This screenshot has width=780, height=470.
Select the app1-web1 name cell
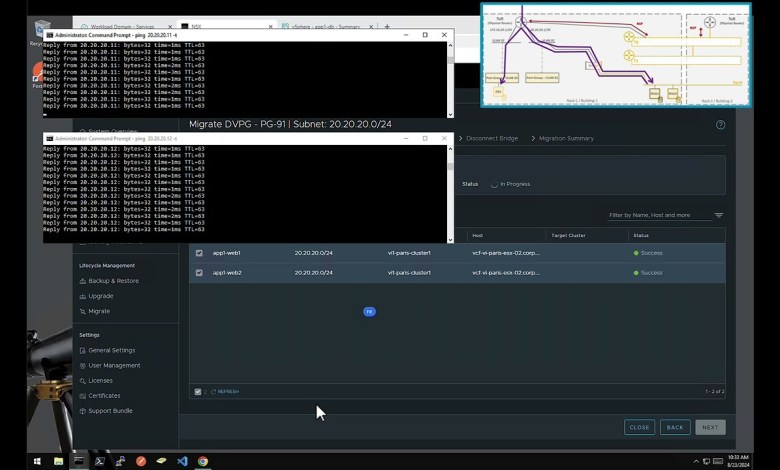pyautogui.click(x=226, y=253)
